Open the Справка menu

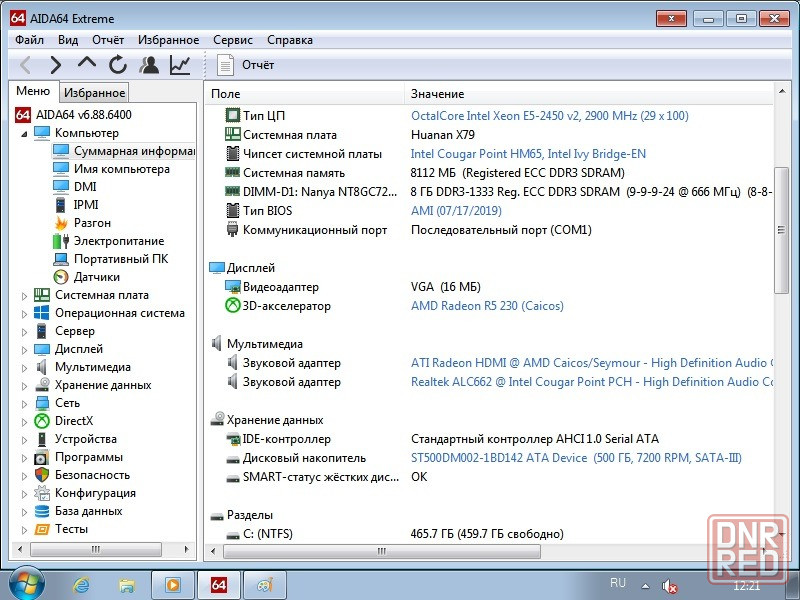[x=290, y=40]
